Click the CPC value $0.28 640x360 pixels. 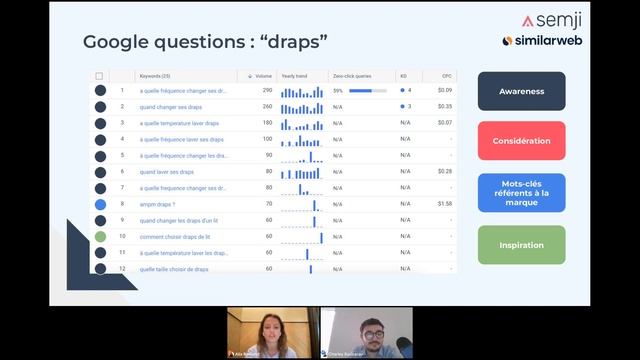(x=445, y=171)
